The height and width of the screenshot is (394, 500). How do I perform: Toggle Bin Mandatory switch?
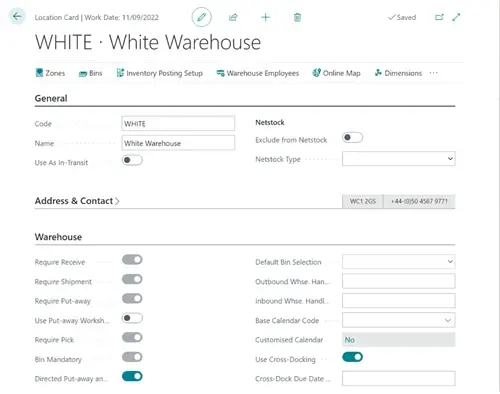point(132,357)
